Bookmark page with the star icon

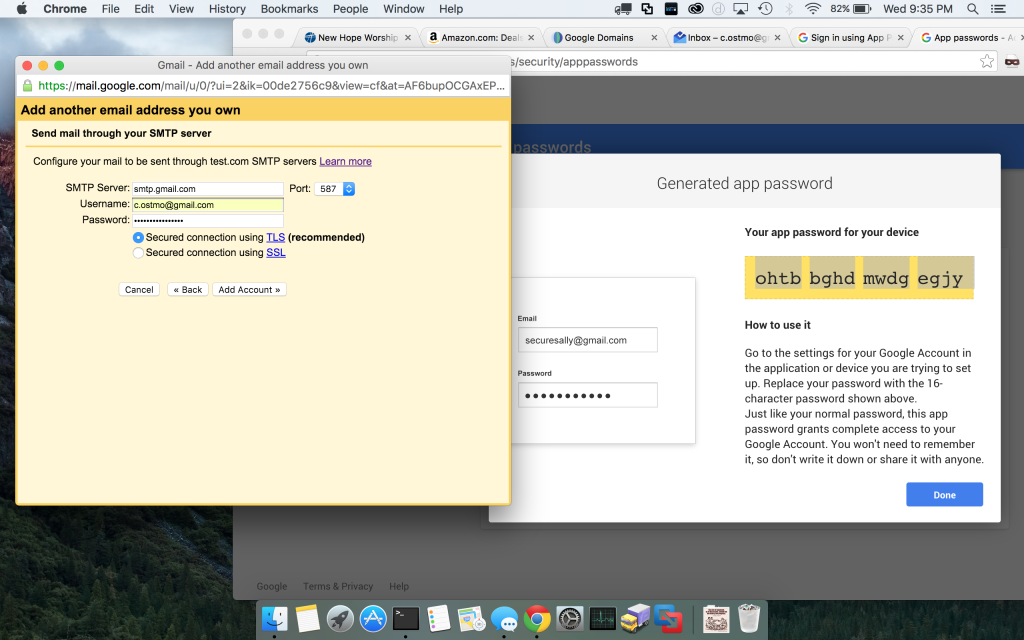pos(987,61)
